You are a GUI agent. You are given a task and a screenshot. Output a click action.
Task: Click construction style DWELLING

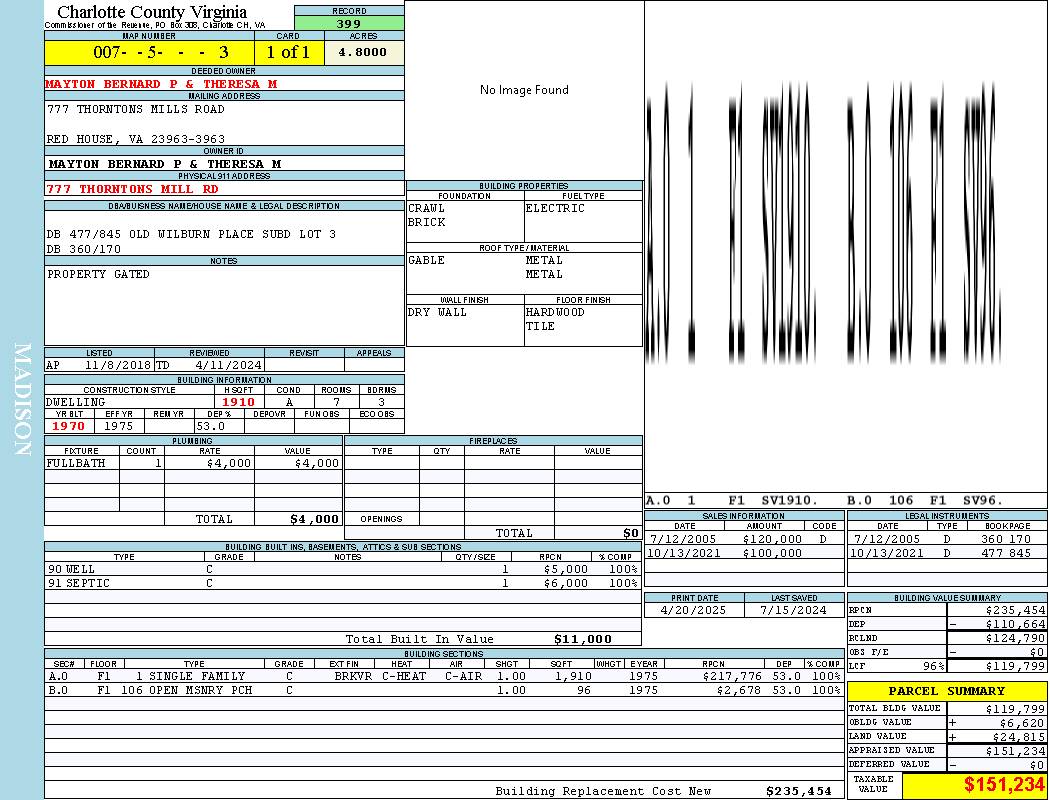(76, 402)
